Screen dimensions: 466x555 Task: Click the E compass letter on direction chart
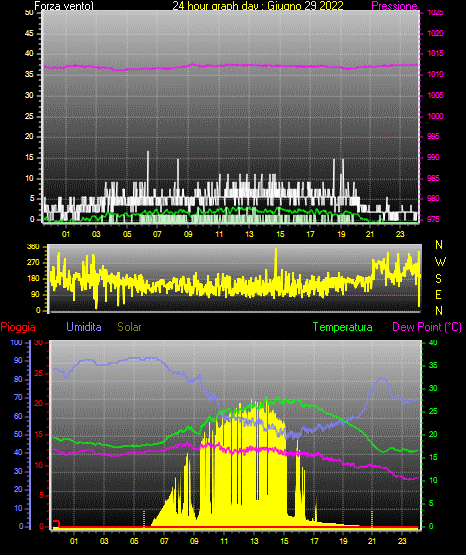(438, 294)
